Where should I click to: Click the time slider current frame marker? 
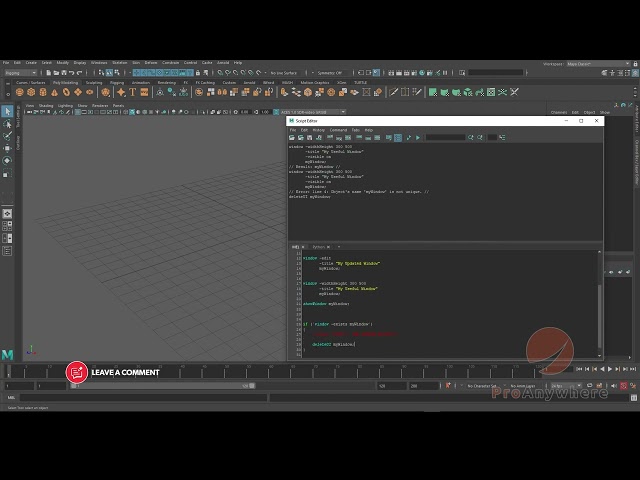tap(8, 371)
